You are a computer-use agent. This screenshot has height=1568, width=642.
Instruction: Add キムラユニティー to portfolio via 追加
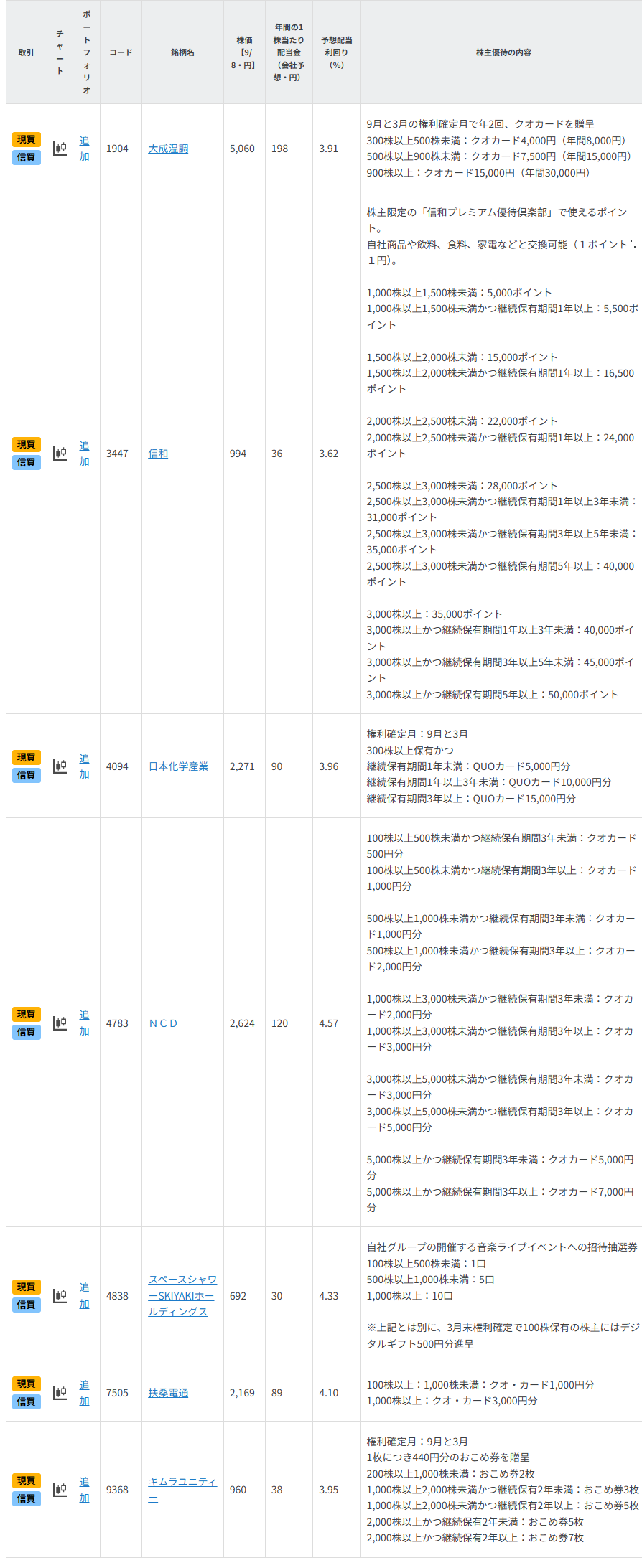tap(85, 1489)
